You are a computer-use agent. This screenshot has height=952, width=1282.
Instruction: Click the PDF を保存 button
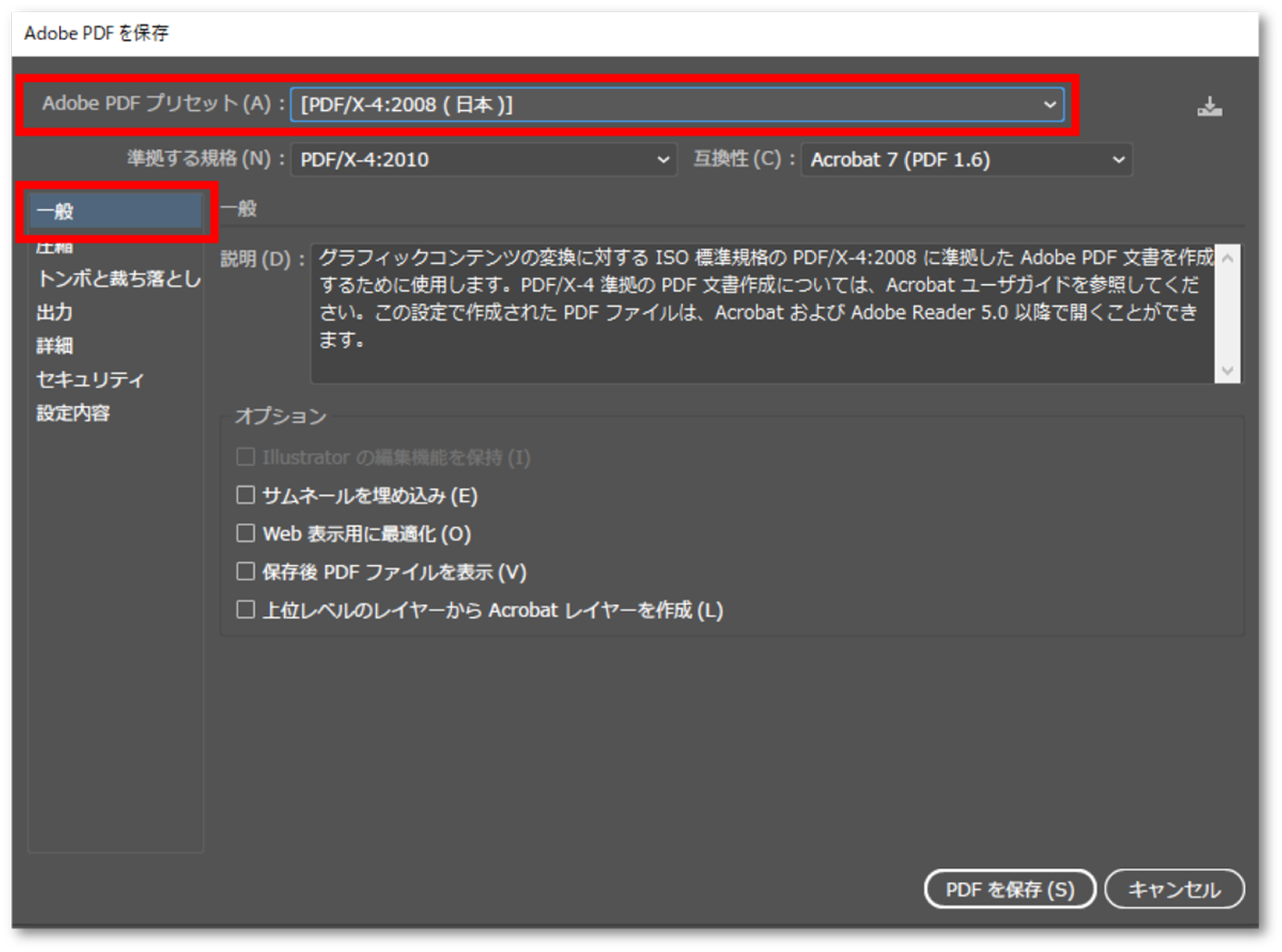tap(1009, 889)
